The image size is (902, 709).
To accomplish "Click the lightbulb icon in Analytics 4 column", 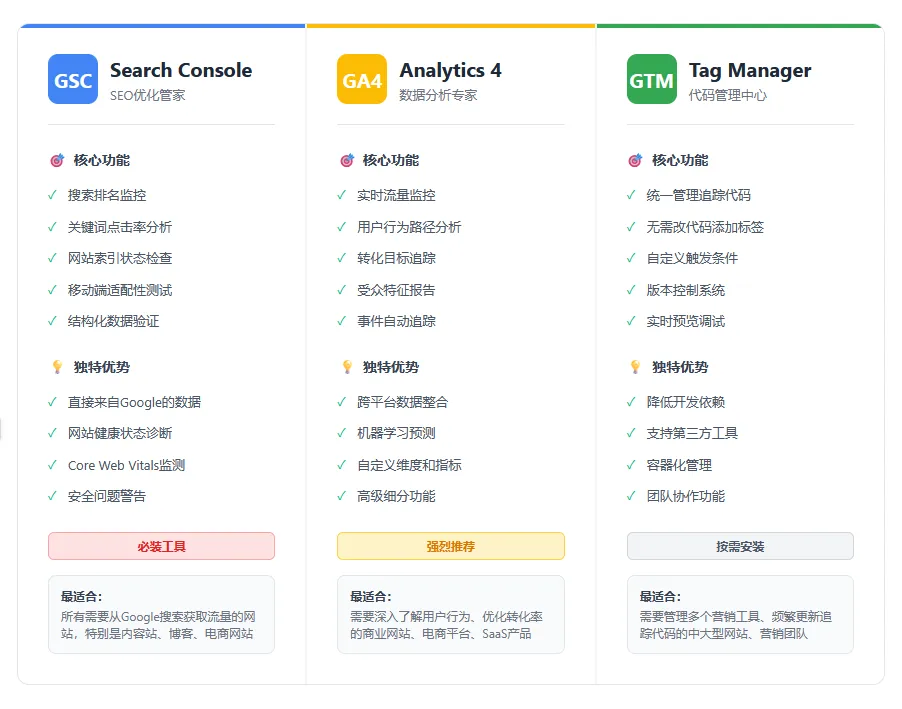I will pos(347,367).
